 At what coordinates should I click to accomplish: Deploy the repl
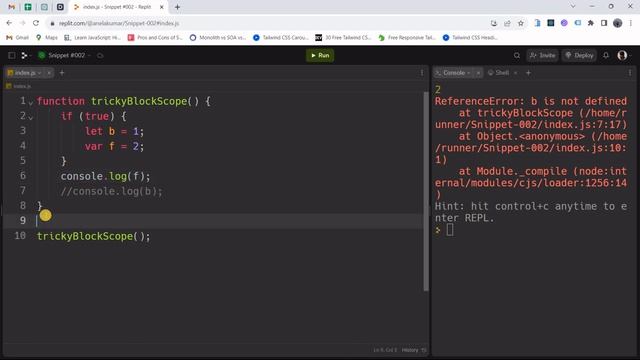(x=579, y=55)
